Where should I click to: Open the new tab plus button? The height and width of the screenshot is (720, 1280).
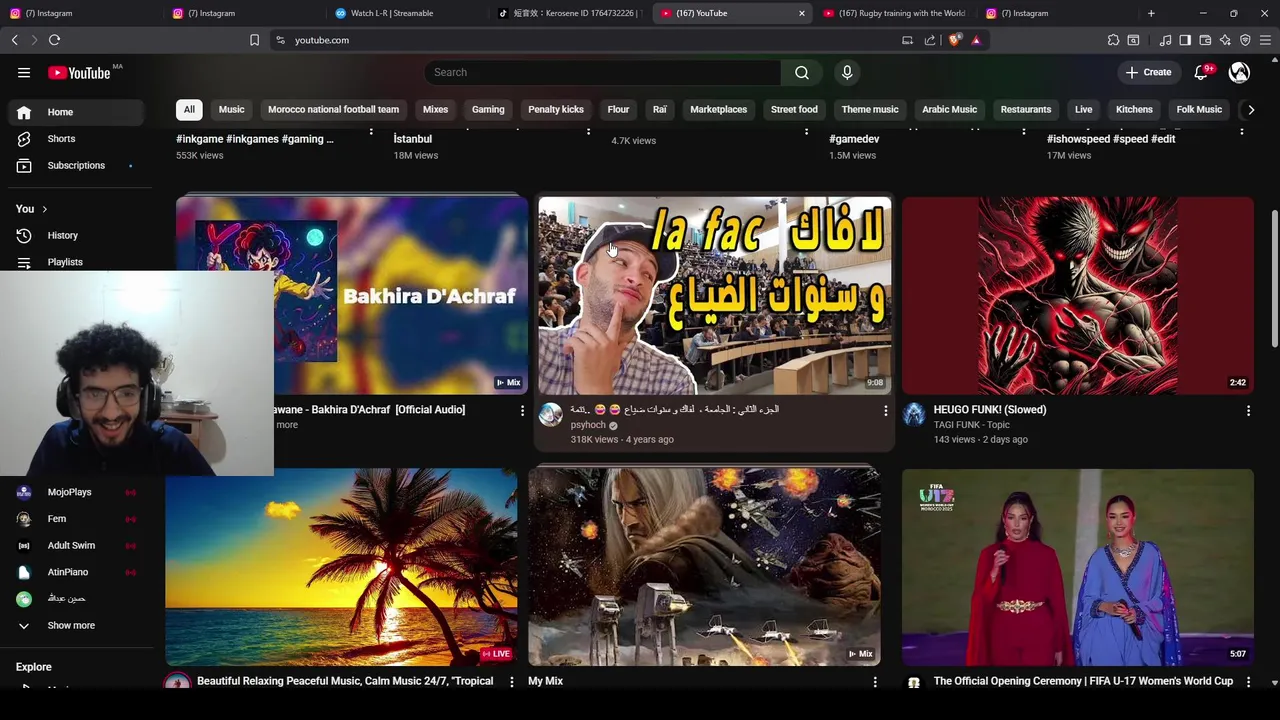(1151, 13)
